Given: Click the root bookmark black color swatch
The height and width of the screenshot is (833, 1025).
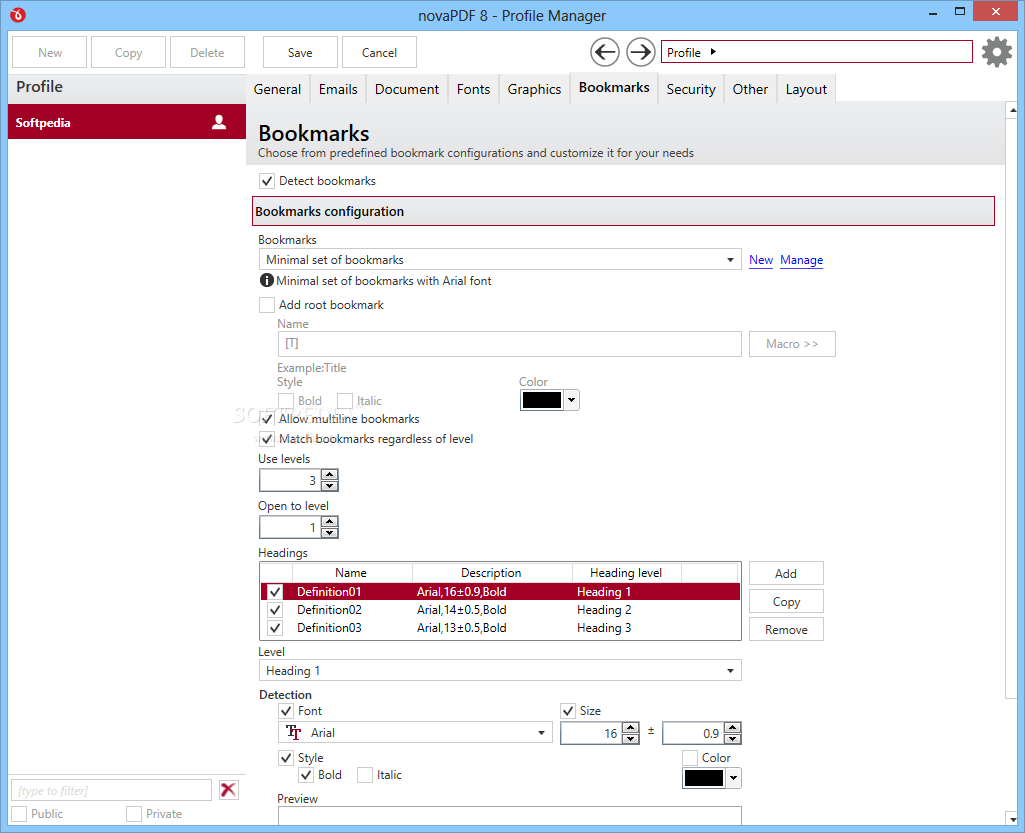Looking at the screenshot, I should pos(542,400).
